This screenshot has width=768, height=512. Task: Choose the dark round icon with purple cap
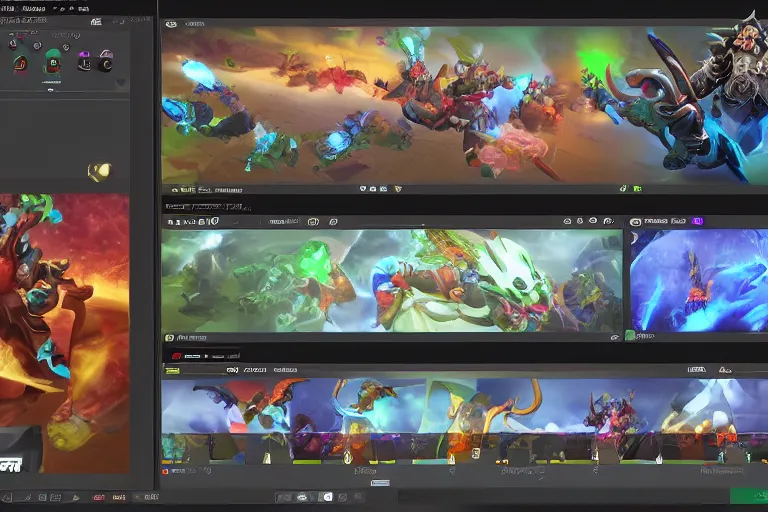(x=105, y=61)
